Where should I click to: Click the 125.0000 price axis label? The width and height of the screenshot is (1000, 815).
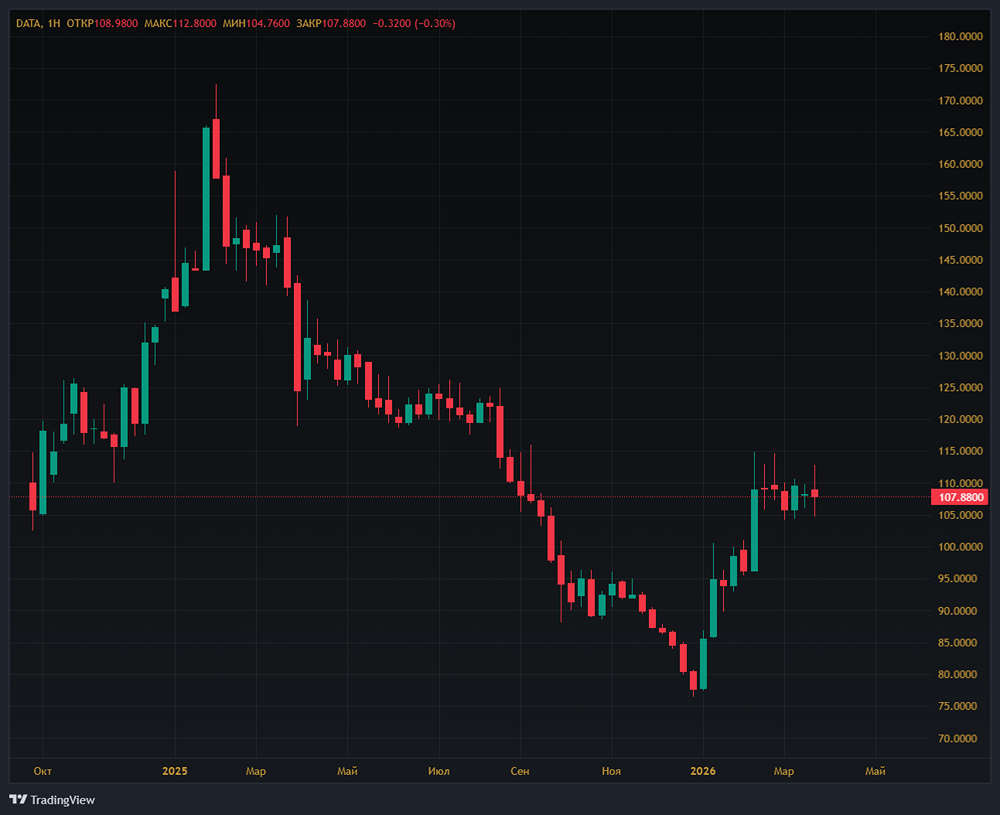[x=960, y=387]
